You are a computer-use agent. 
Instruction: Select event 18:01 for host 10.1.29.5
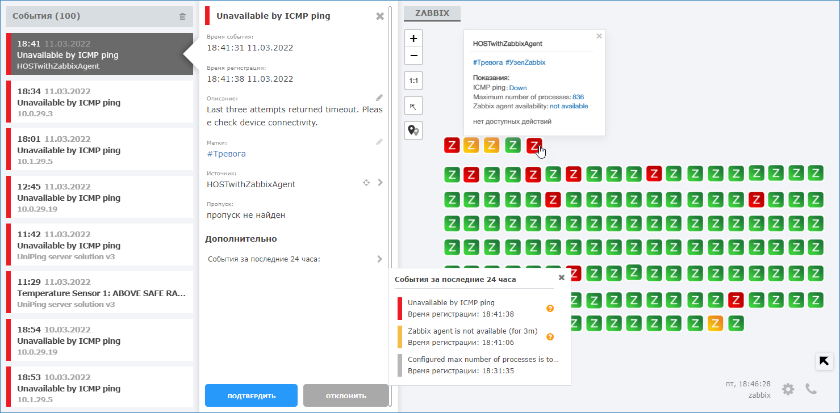click(99, 150)
